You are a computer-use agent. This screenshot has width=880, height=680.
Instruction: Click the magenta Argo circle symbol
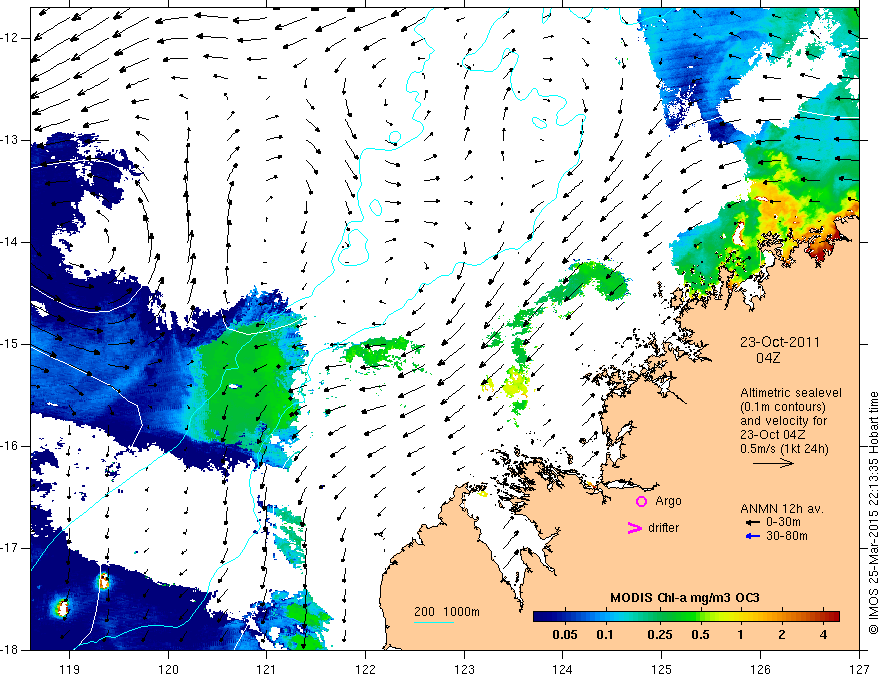coord(641,501)
